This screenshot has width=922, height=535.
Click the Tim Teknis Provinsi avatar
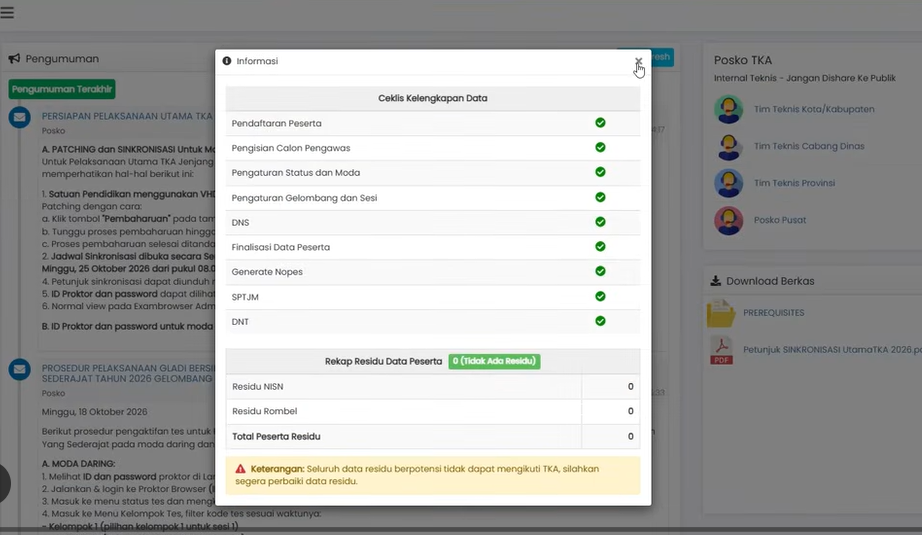(729, 183)
